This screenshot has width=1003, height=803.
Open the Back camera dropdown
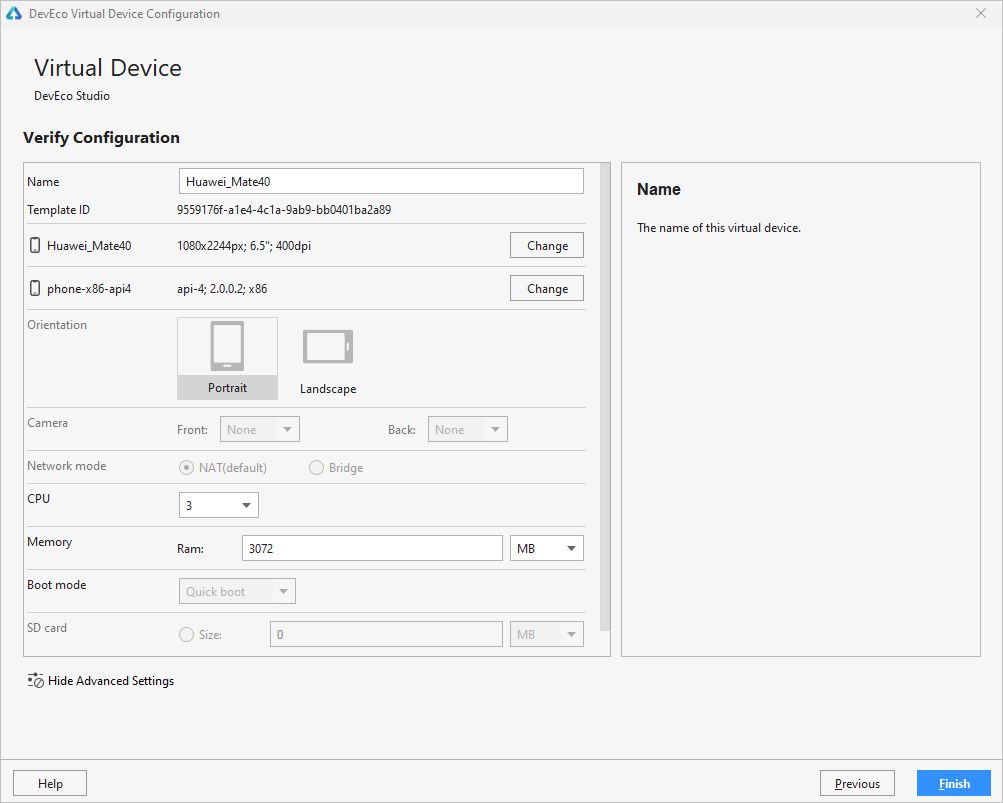[468, 430]
